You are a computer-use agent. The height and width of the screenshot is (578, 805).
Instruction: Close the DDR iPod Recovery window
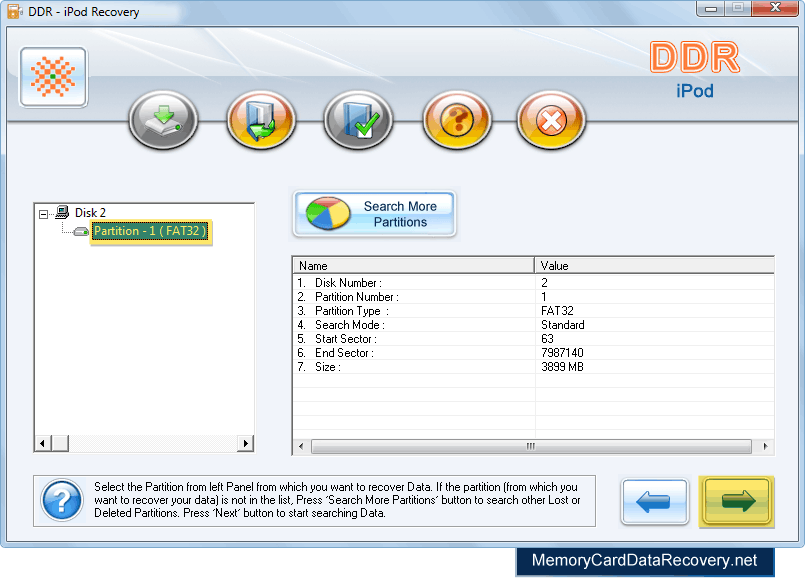[x=775, y=8]
